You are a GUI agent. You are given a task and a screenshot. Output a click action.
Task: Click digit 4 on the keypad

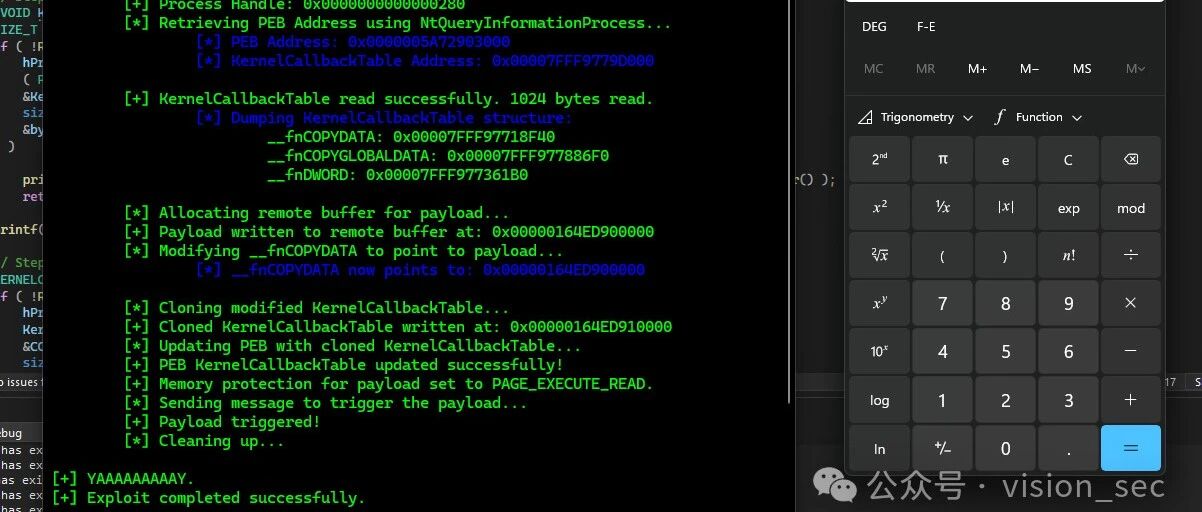(x=943, y=352)
